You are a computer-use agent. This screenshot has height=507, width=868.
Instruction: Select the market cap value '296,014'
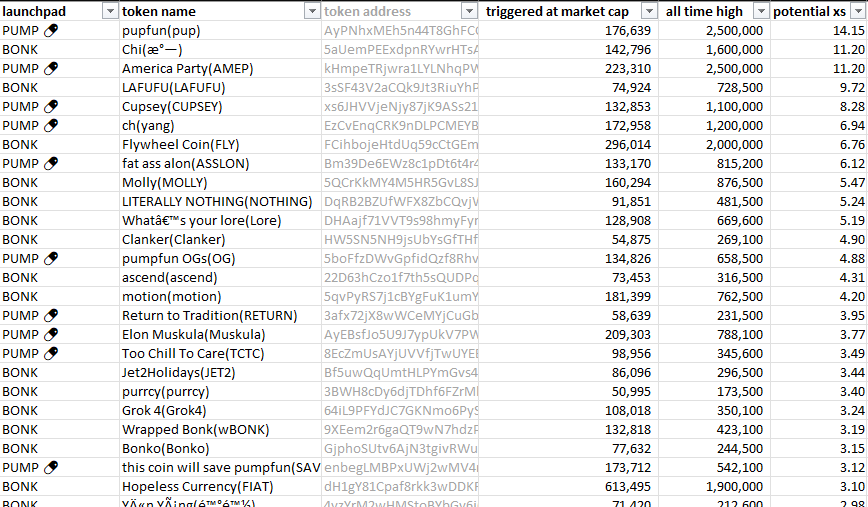pos(569,144)
